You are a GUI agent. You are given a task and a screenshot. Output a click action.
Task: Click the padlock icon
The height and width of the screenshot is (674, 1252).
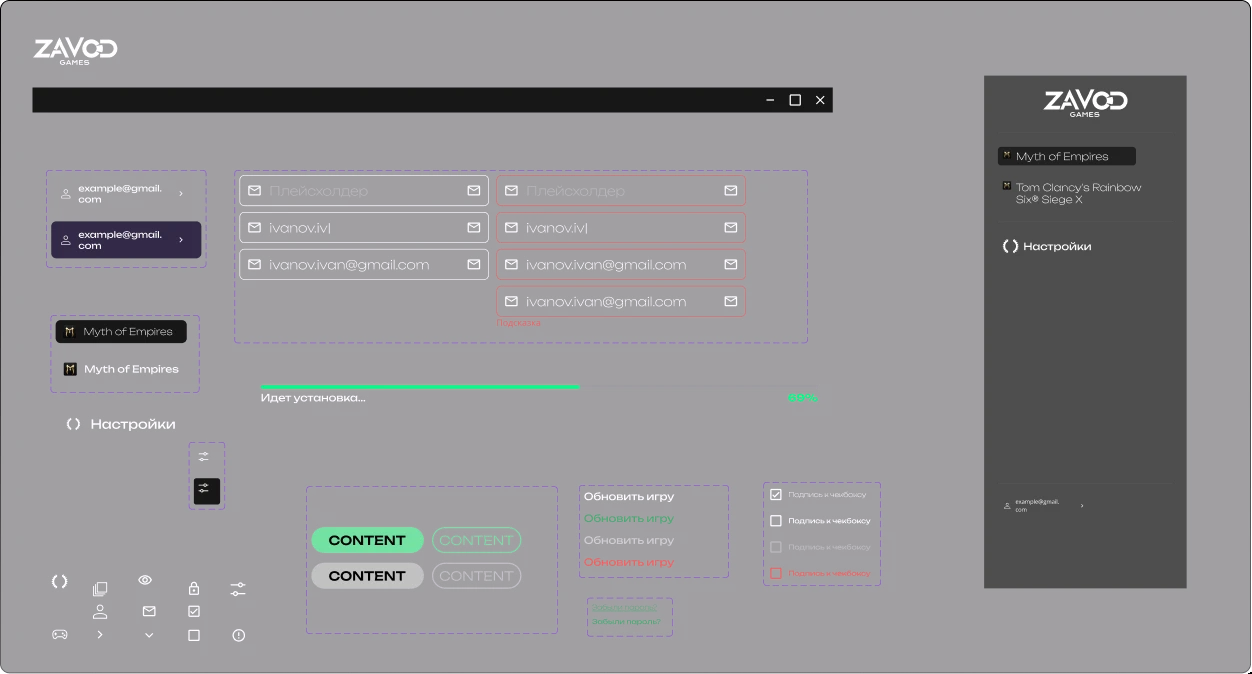(194, 589)
